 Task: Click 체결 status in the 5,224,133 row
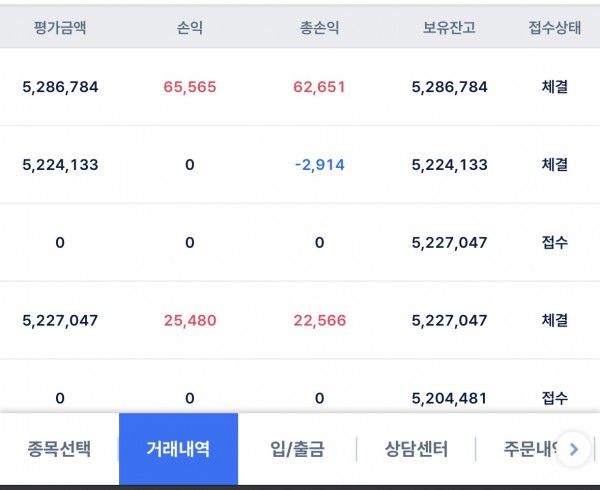[x=555, y=165]
